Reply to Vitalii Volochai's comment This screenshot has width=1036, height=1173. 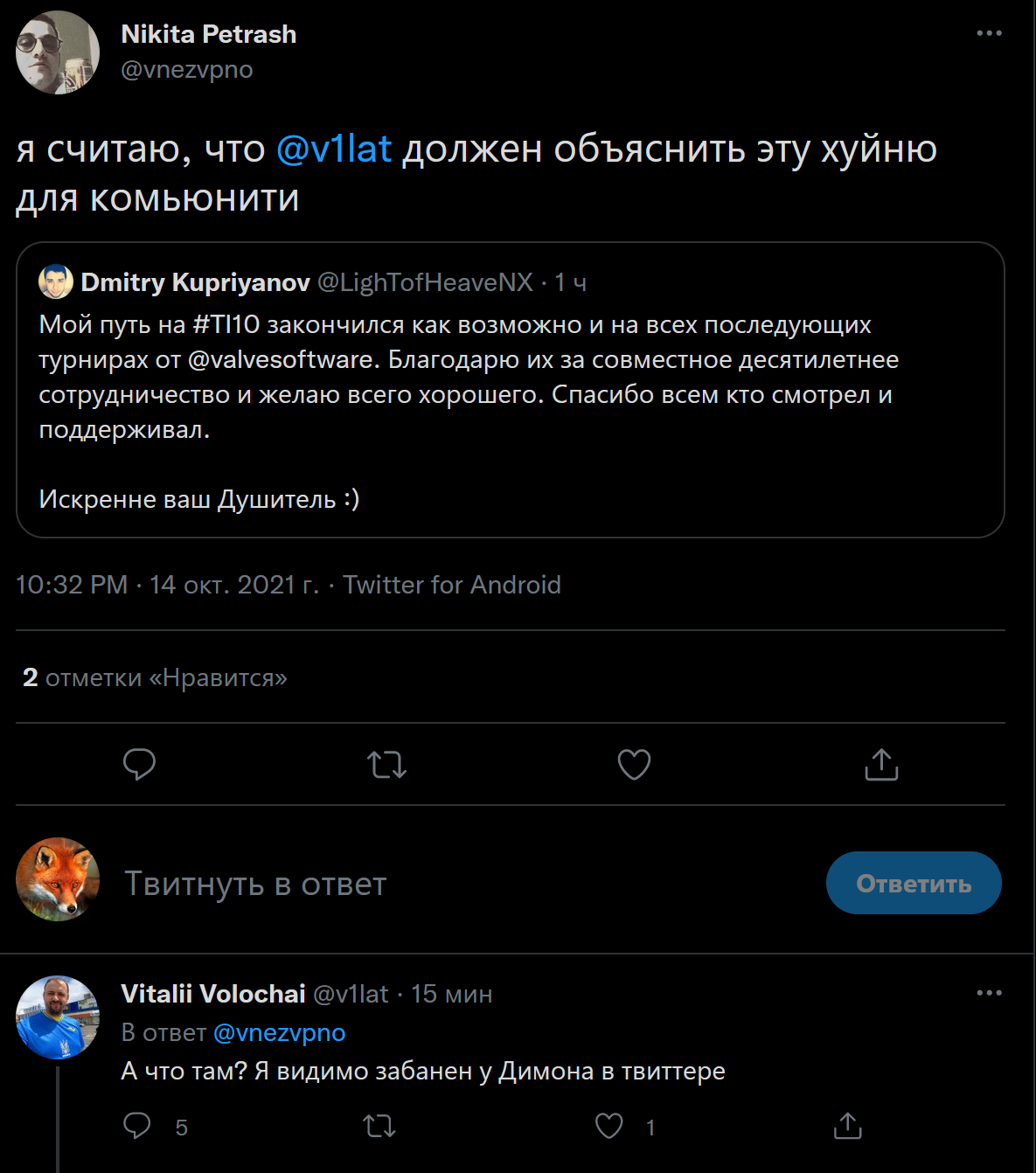coord(137,1126)
